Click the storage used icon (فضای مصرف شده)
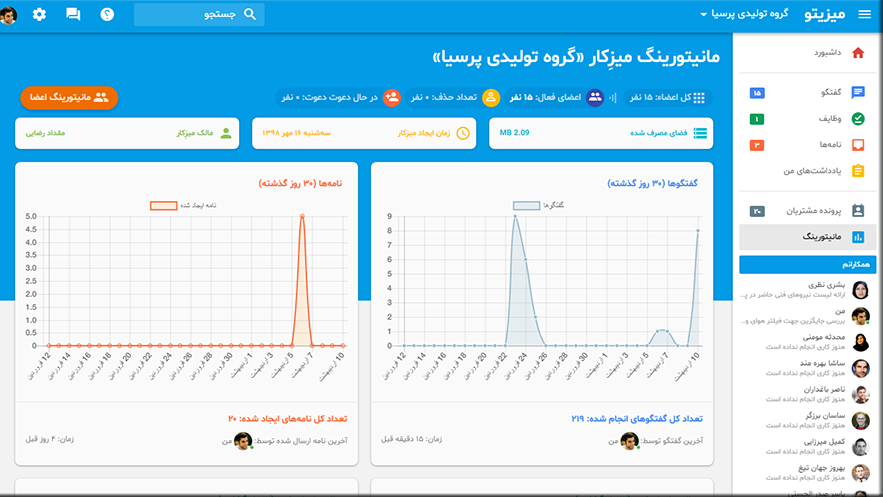Screen dimensions: 883x497 coord(700,133)
